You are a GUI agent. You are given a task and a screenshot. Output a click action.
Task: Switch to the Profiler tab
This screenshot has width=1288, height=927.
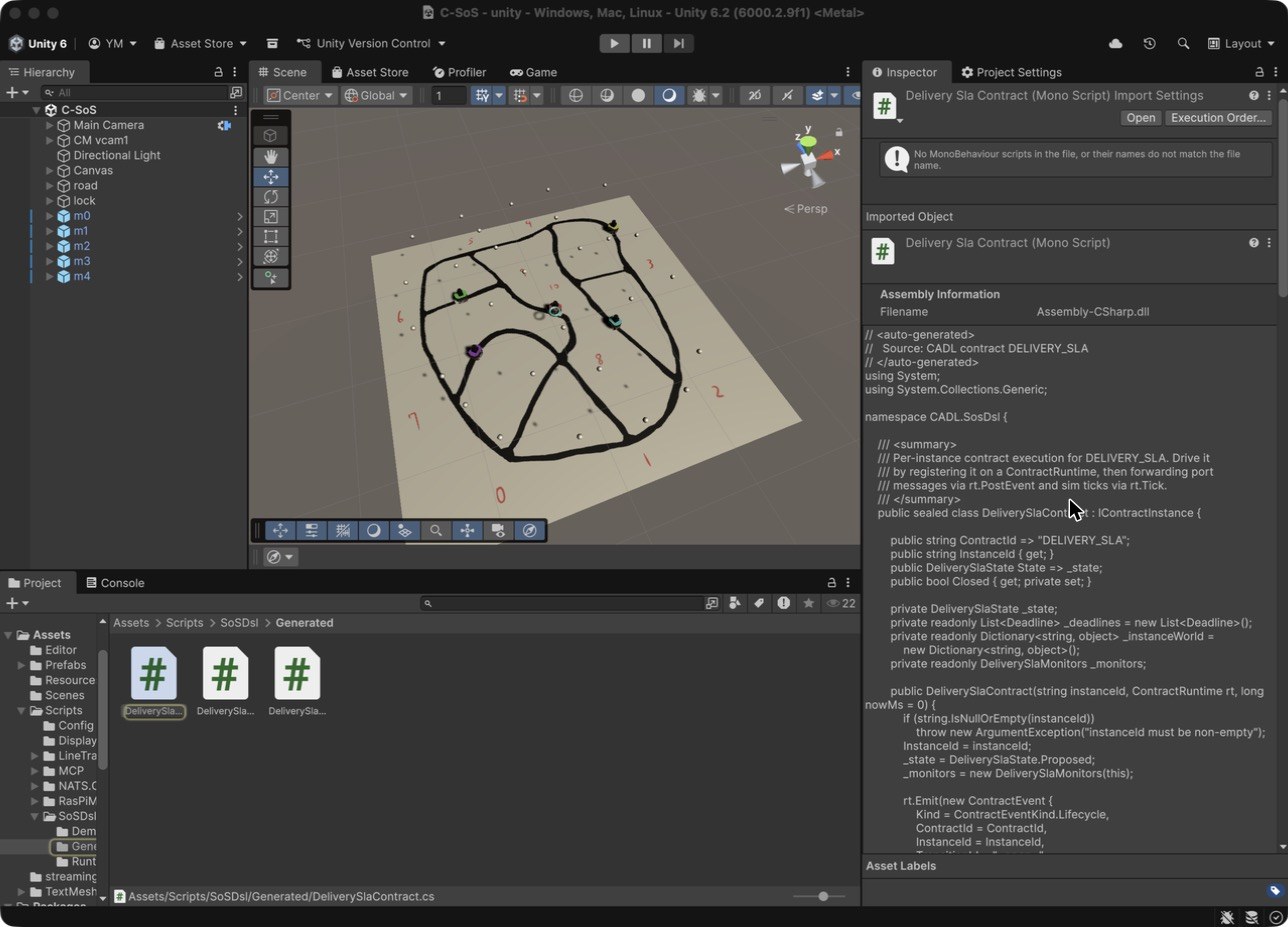click(x=459, y=72)
